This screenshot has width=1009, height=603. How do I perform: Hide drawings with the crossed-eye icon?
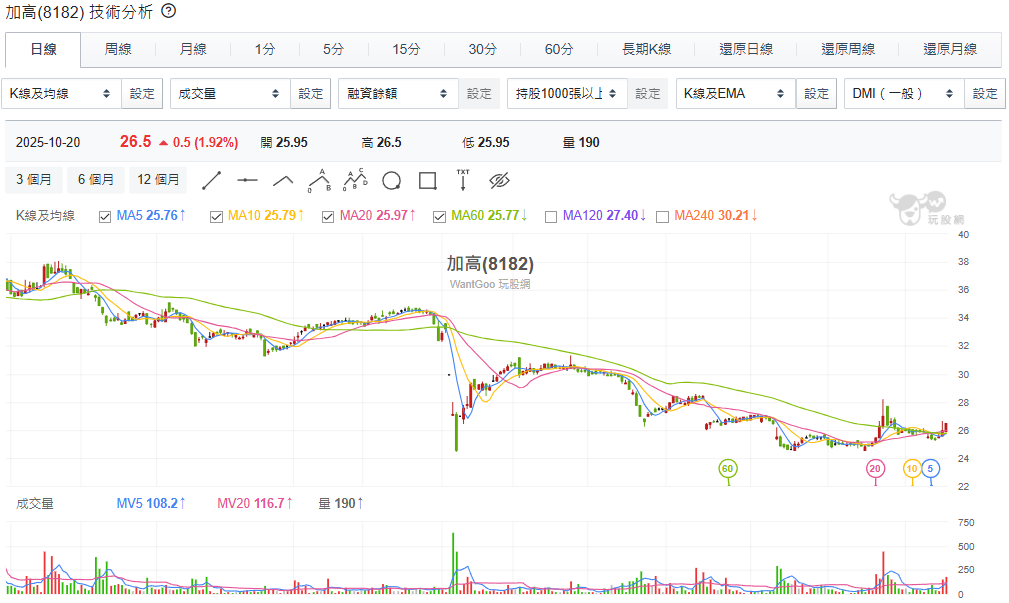pyautogui.click(x=500, y=181)
